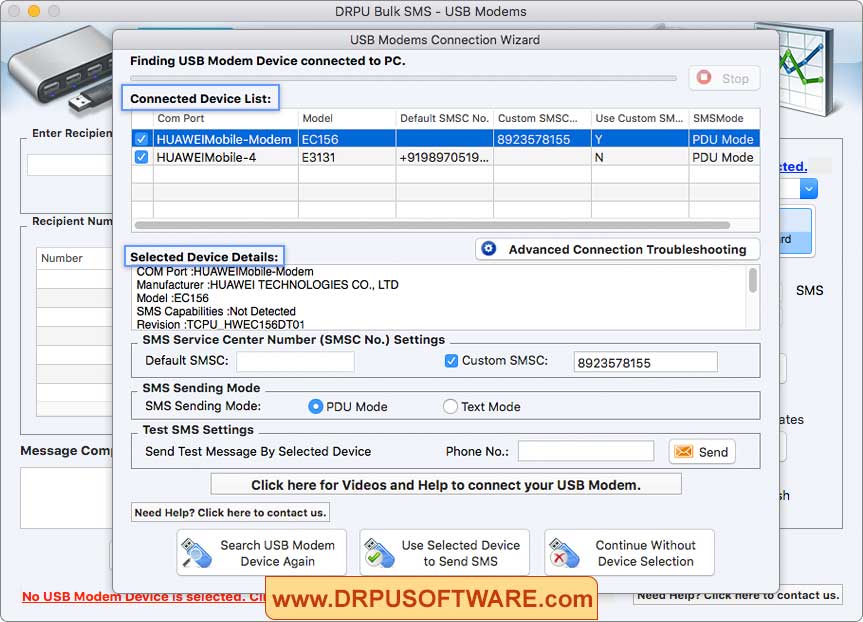Click the chart icon in the main window
The image size is (863, 622).
[x=804, y=68]
